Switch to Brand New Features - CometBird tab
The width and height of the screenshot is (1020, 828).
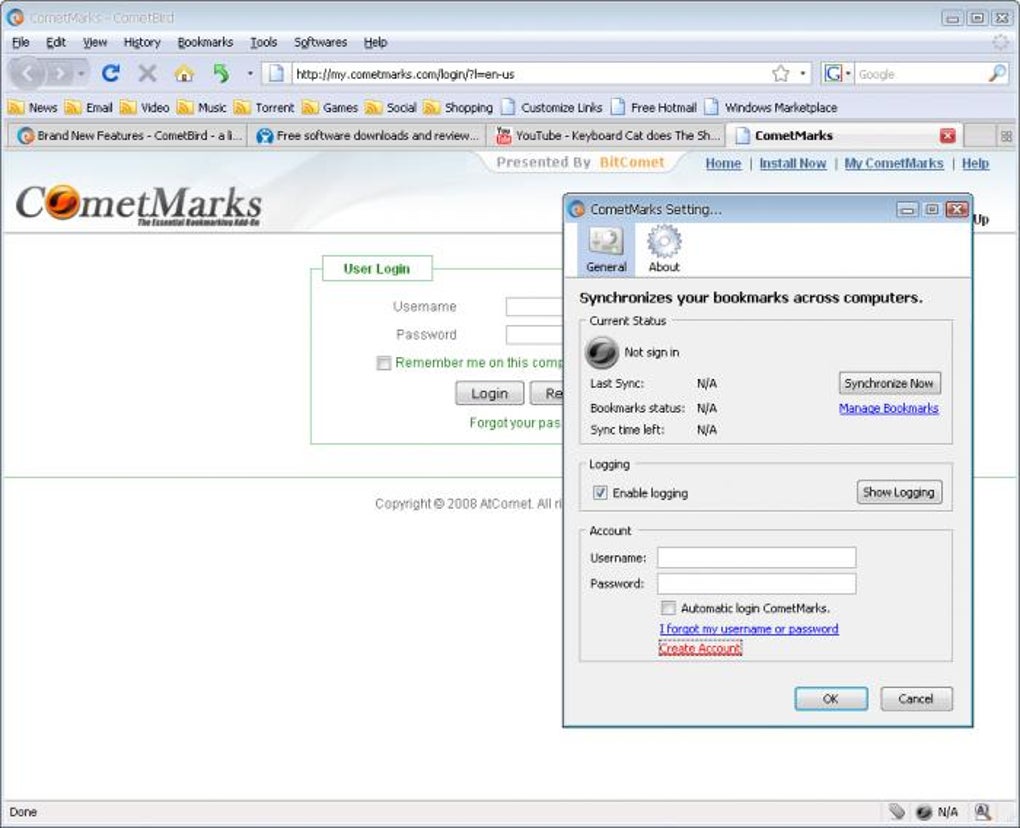(129, 136)
